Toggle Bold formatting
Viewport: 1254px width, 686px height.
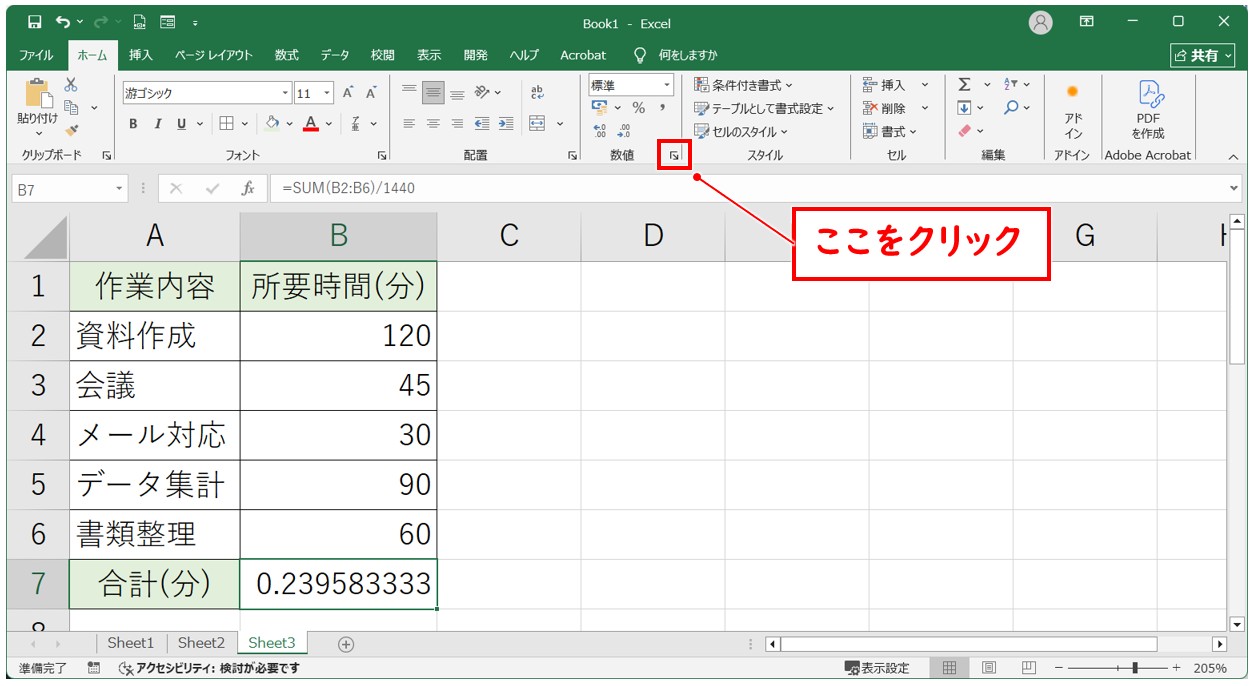coord(133,124)
